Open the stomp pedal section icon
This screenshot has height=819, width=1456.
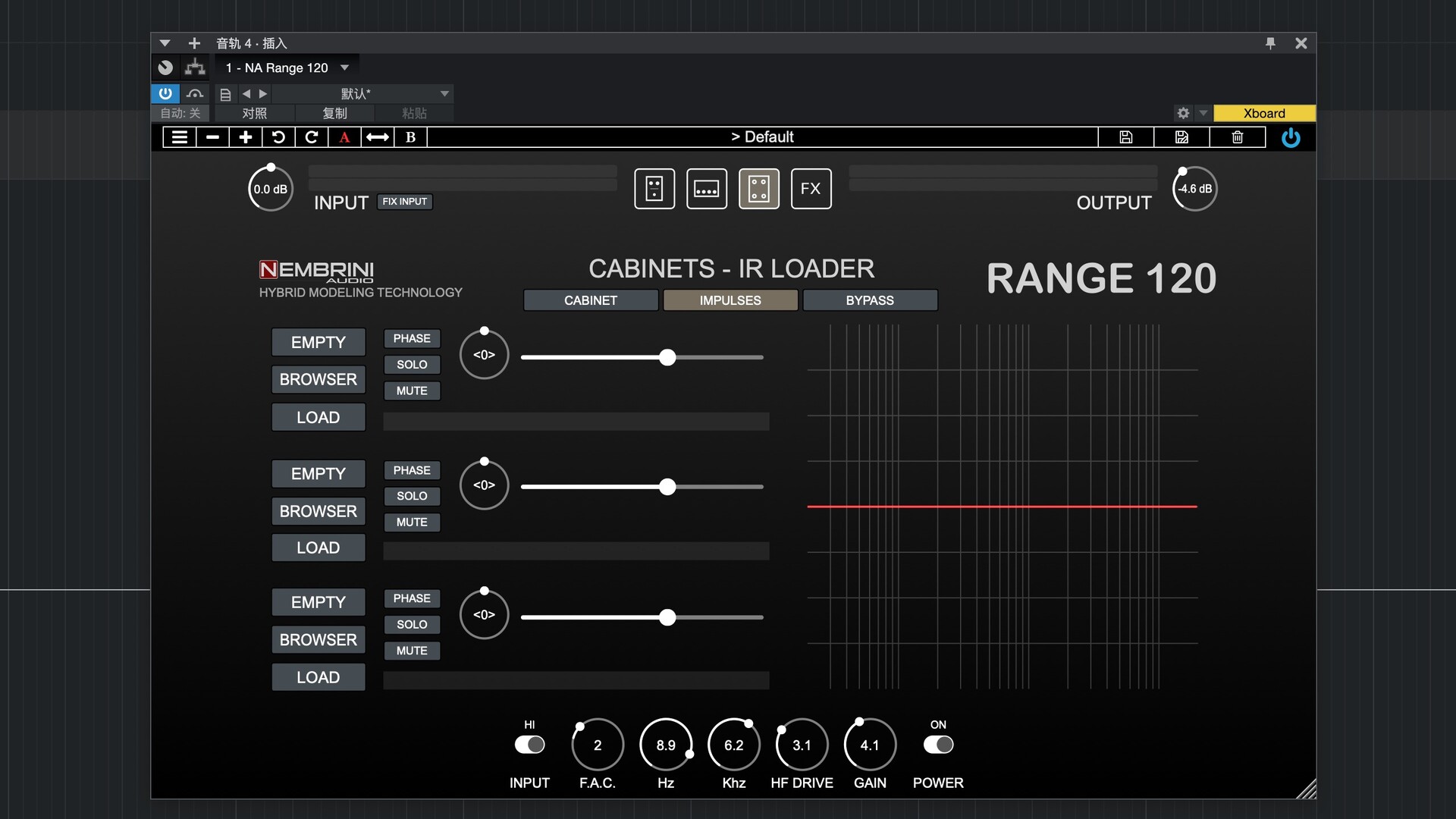tap(654, 189)
